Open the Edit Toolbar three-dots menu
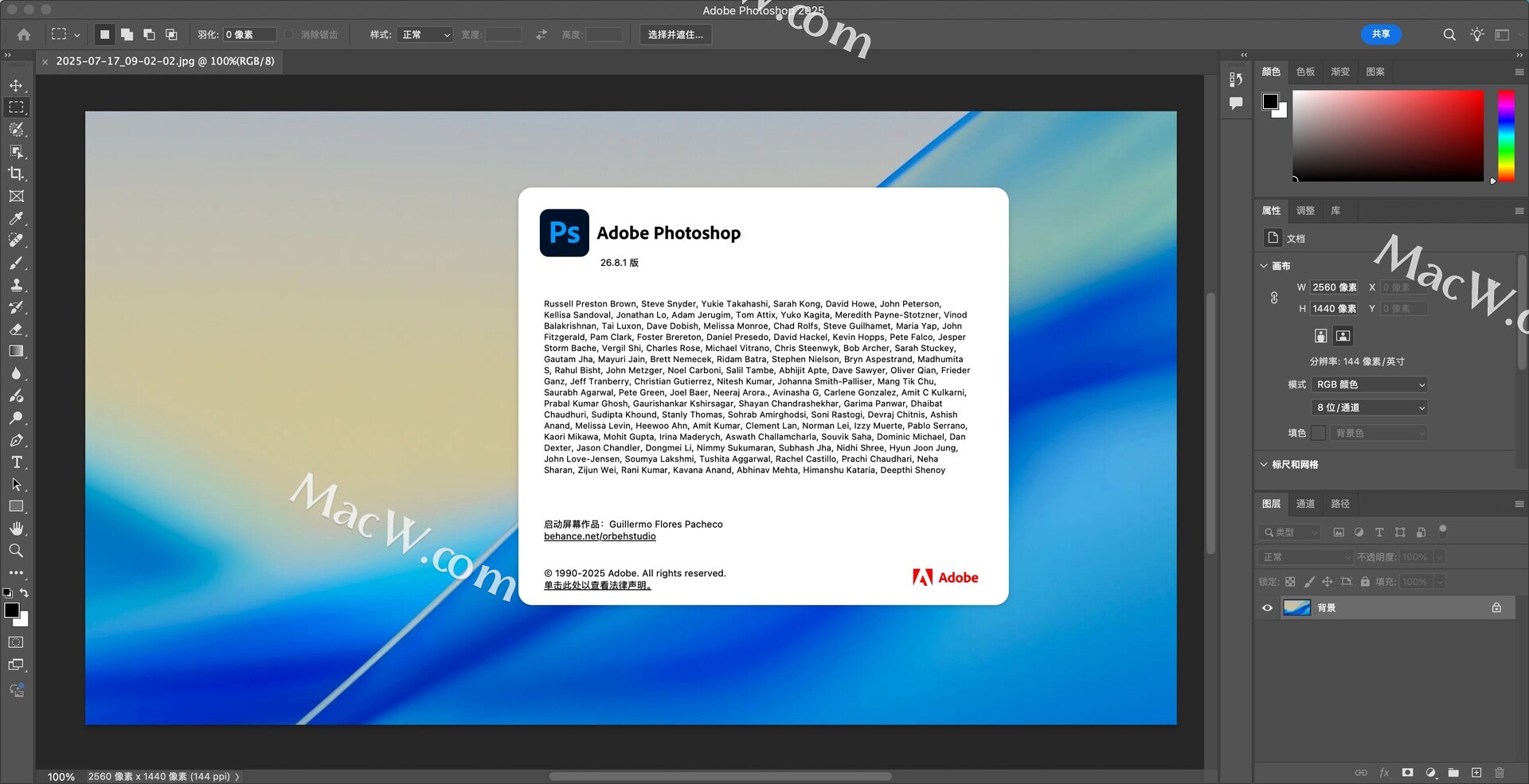1529x784 pixels. click(16, 573)
